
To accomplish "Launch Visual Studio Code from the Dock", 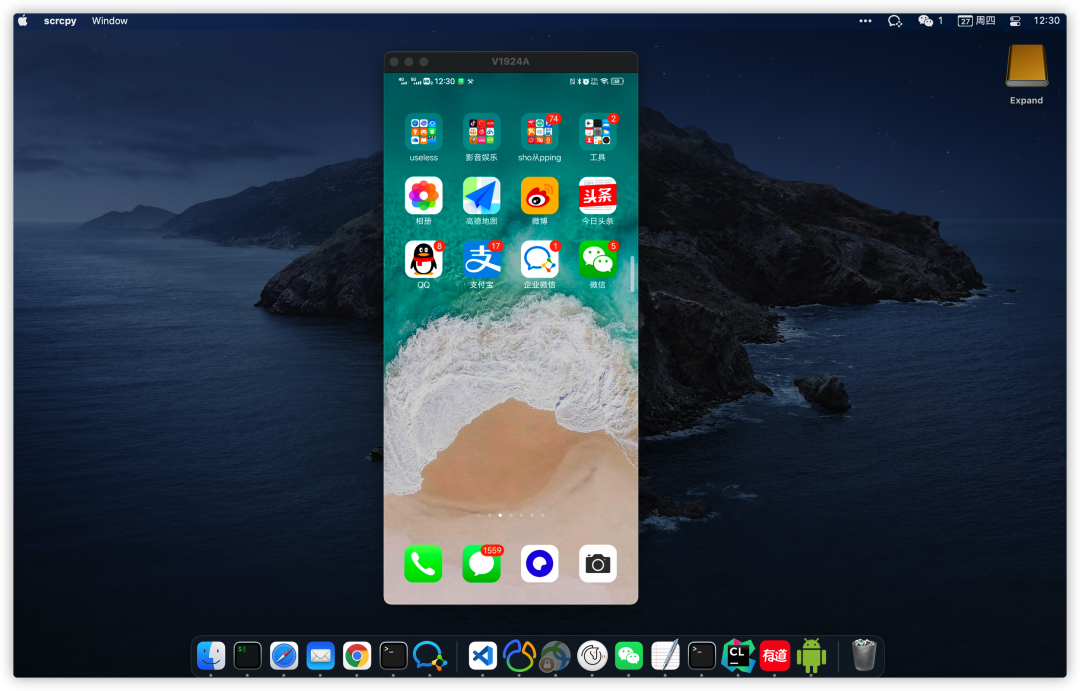I will coord(482,655).
